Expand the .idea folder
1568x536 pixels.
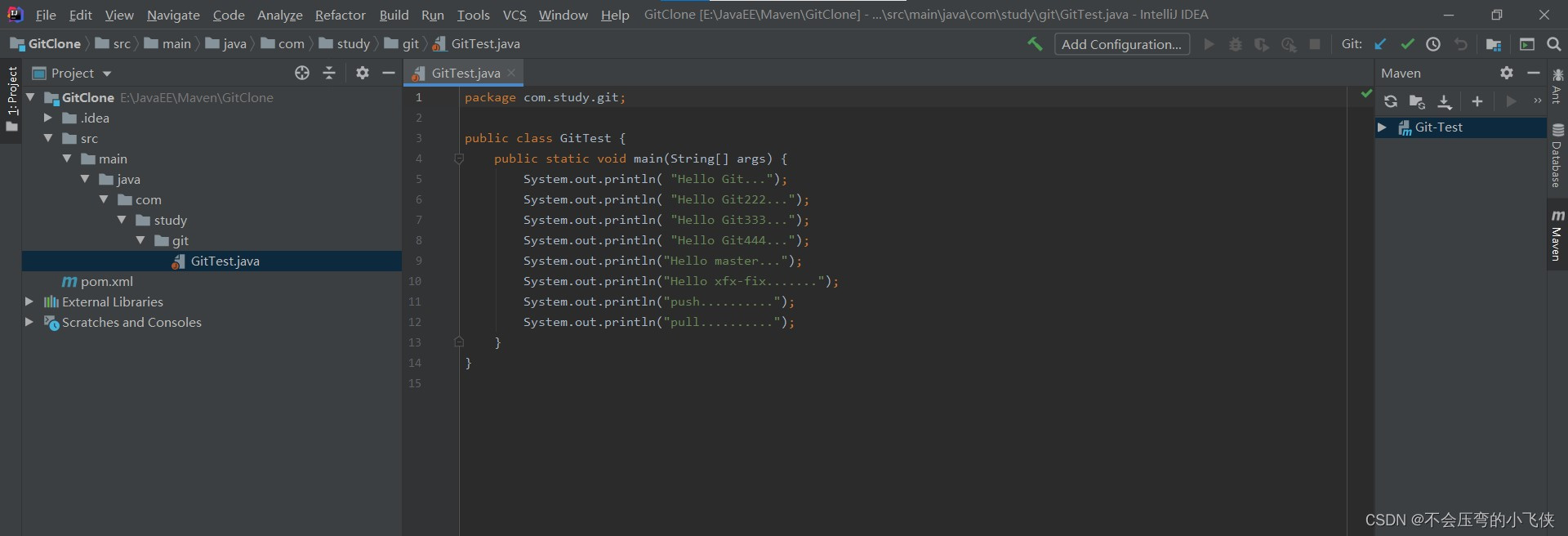click(48, 118)
